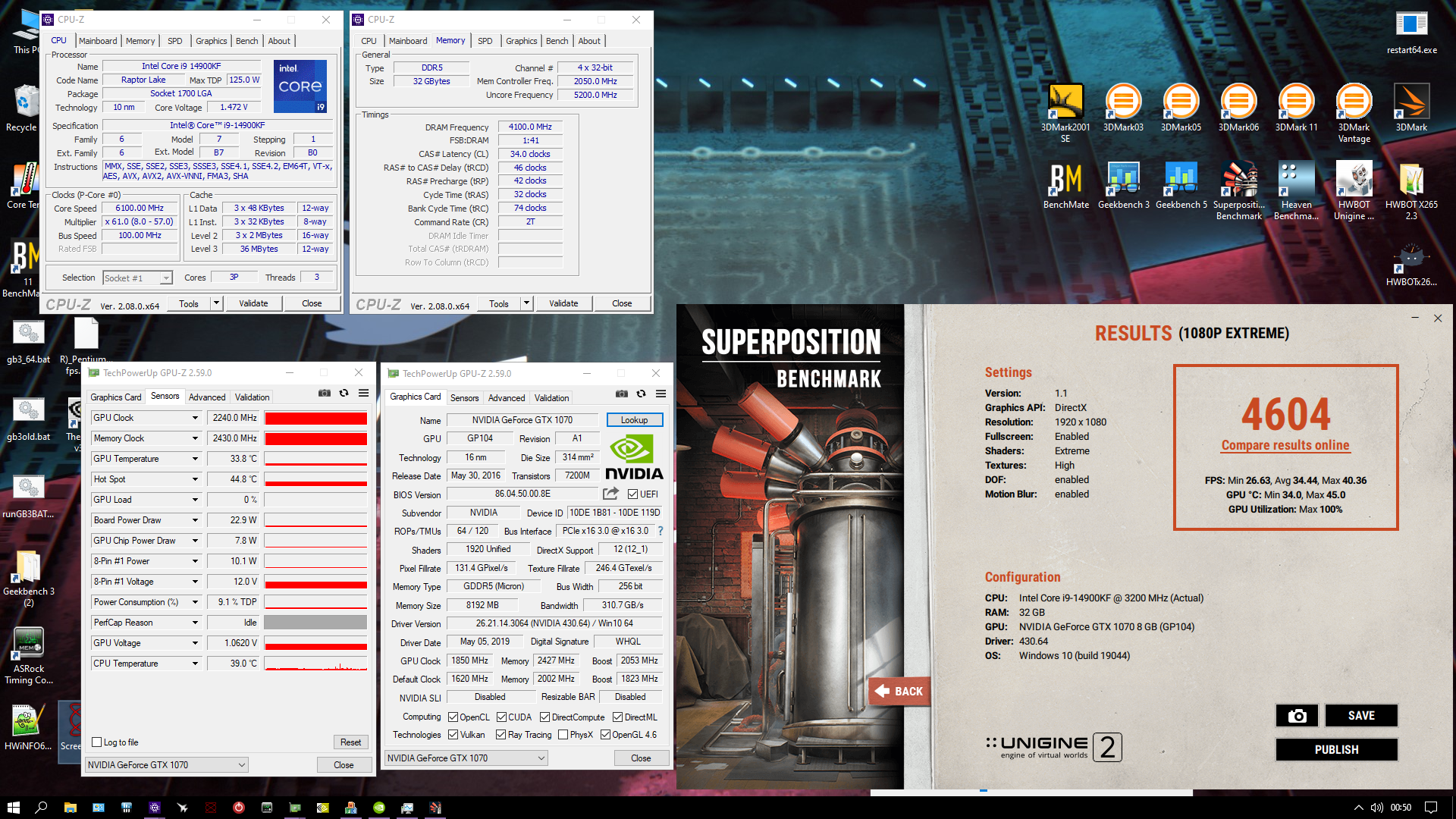Toggle DirectCompute checkbox in GPU-Z

pyautogui.click(x=544, y=717)
